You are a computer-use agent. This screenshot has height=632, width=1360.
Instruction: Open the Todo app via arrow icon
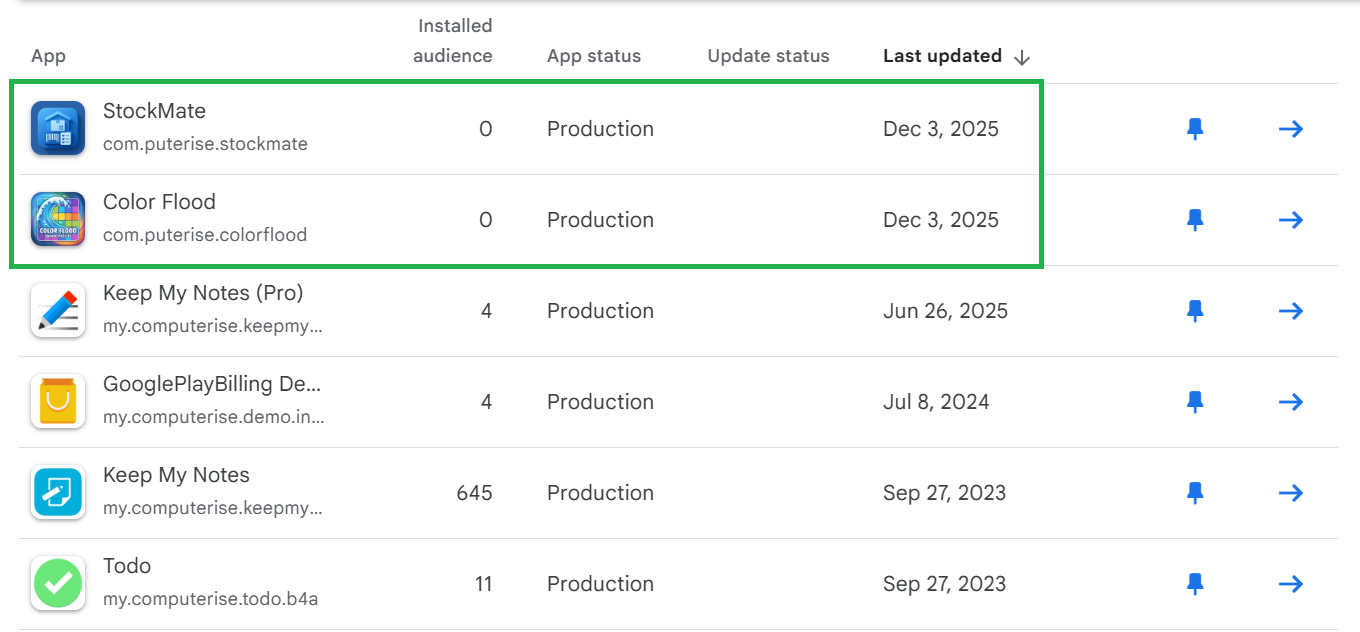click(1291, 584)
